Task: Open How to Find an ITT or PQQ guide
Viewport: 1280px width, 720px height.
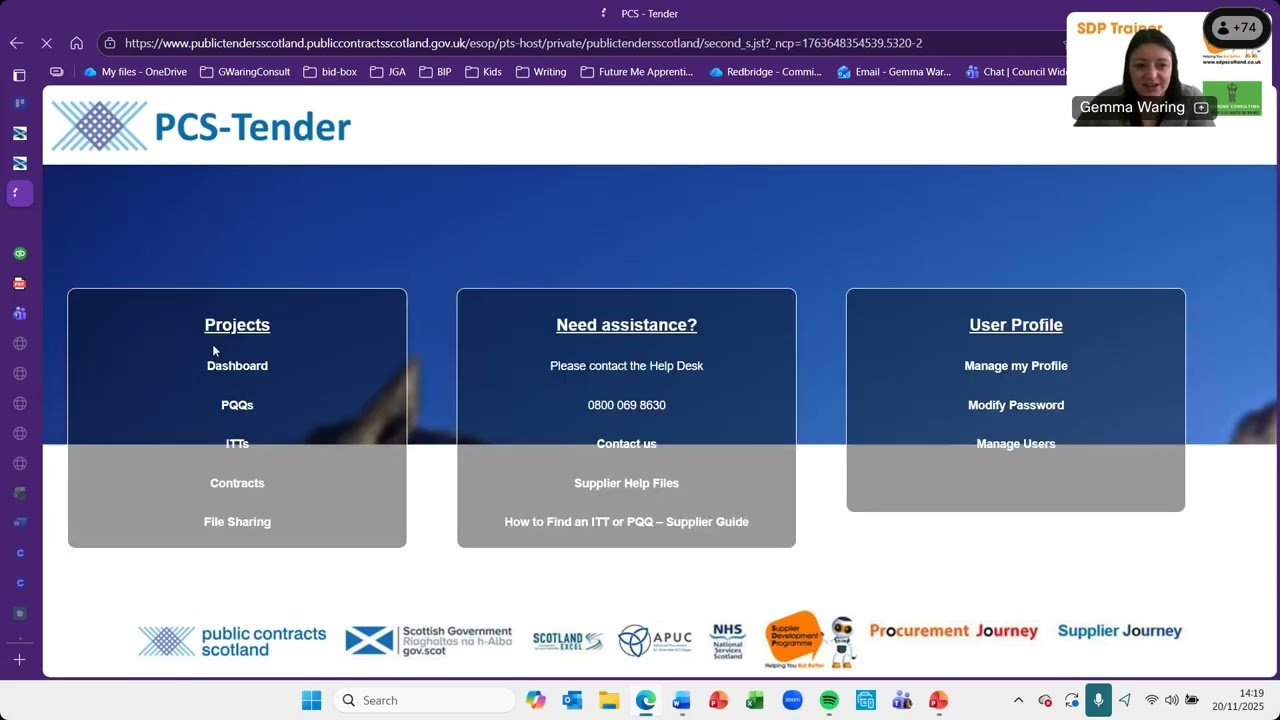Action: click(626, 522)
